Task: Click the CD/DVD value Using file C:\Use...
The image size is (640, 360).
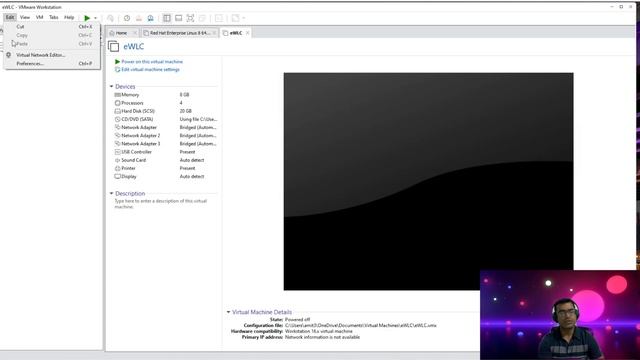Action: (x=198, y=119)
